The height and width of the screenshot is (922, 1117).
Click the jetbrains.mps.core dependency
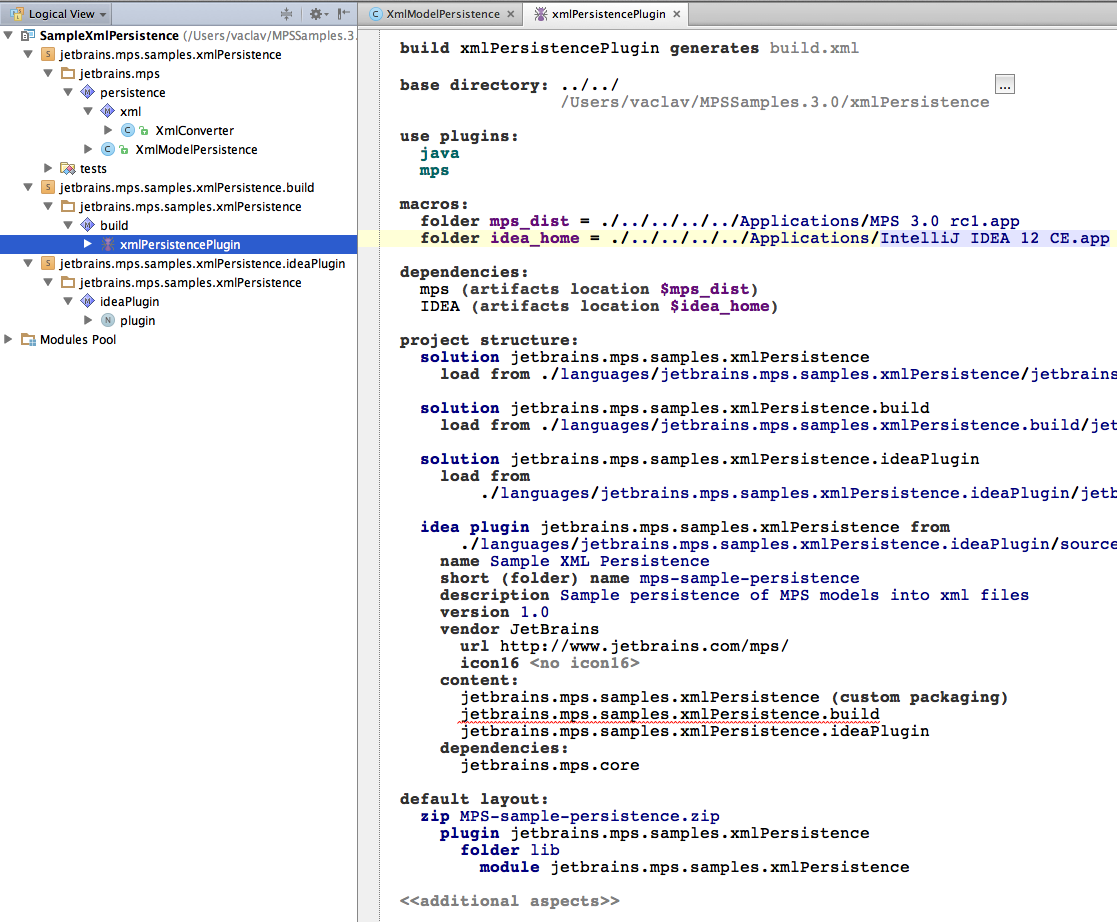549,765
